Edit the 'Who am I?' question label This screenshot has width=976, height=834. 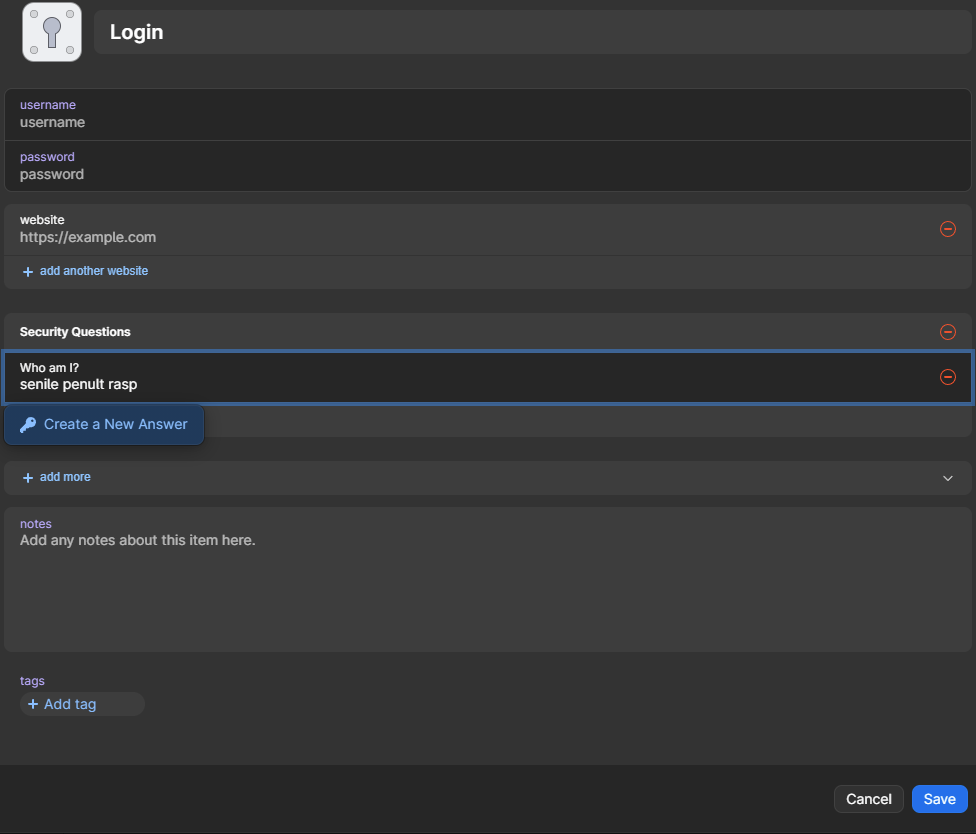(x=49, y=368)
